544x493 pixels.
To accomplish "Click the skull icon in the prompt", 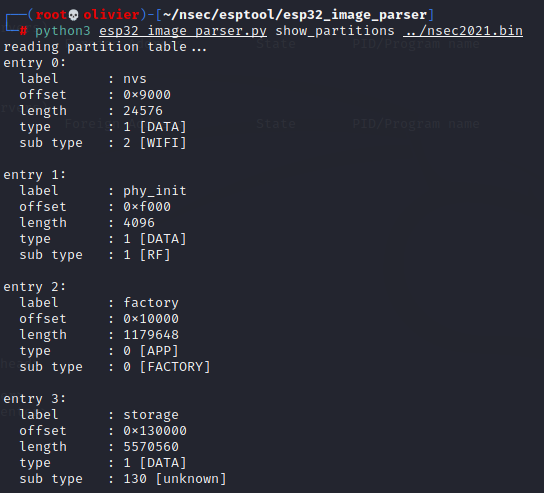I will click(x=73, y=15).
